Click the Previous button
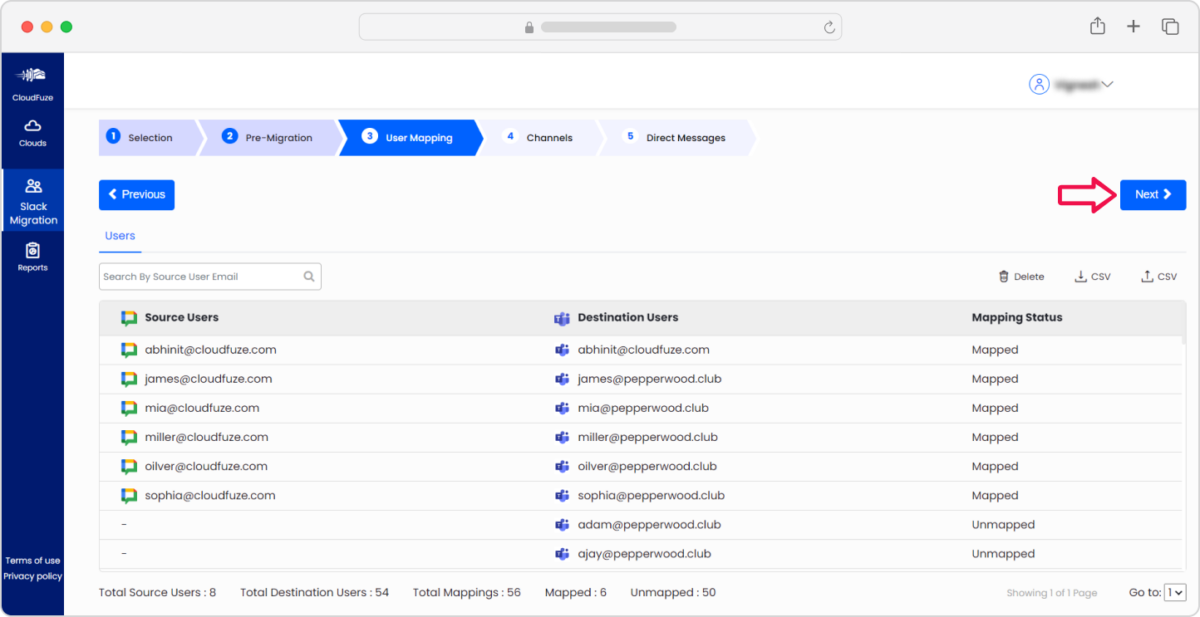The height and width of the screenshot is (617, 1200). pos(136,194)
